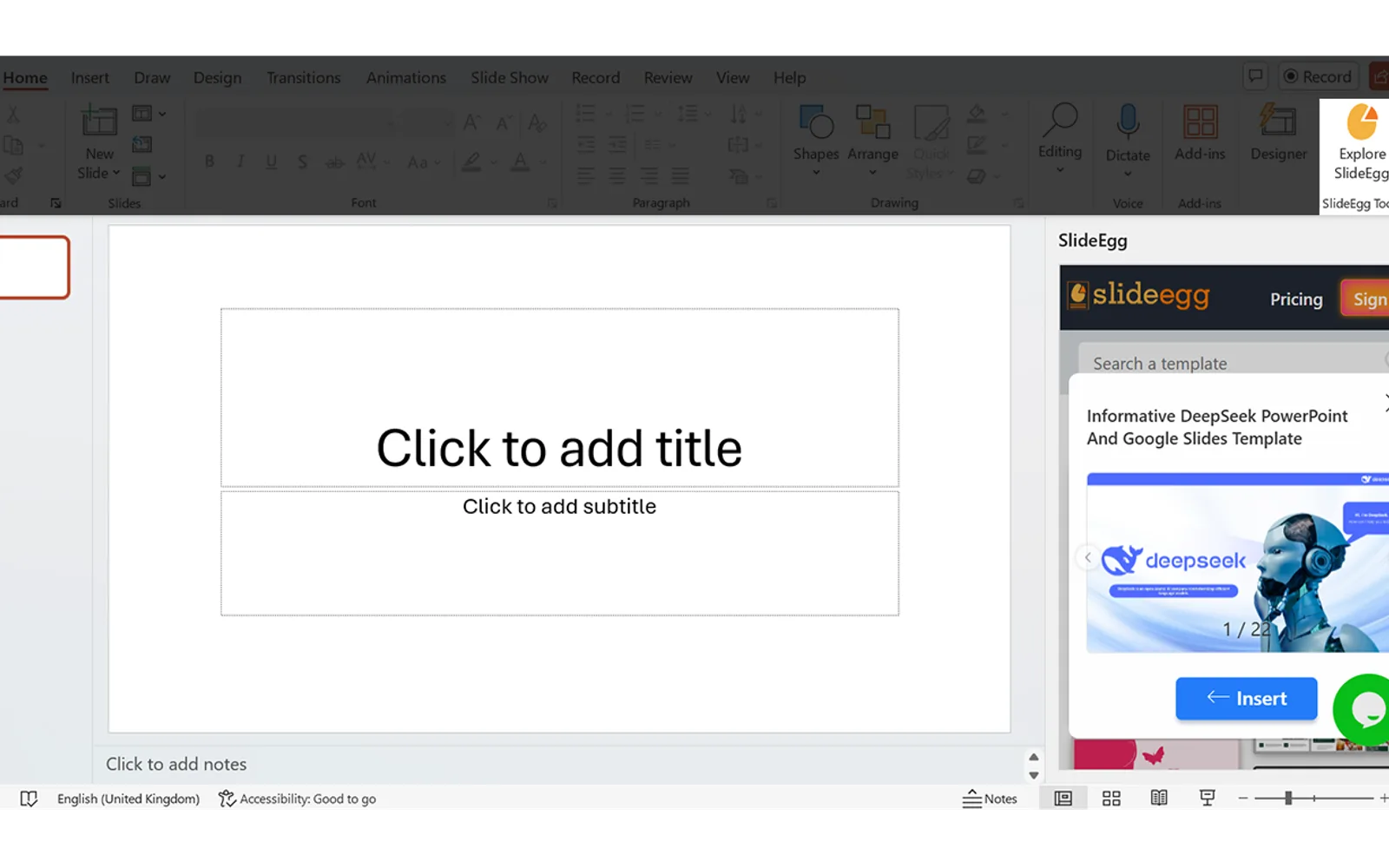Viewport: 1389px width, 868px height.
Task: Go to the Slide Show tab
Action: [x=510, y=77]
